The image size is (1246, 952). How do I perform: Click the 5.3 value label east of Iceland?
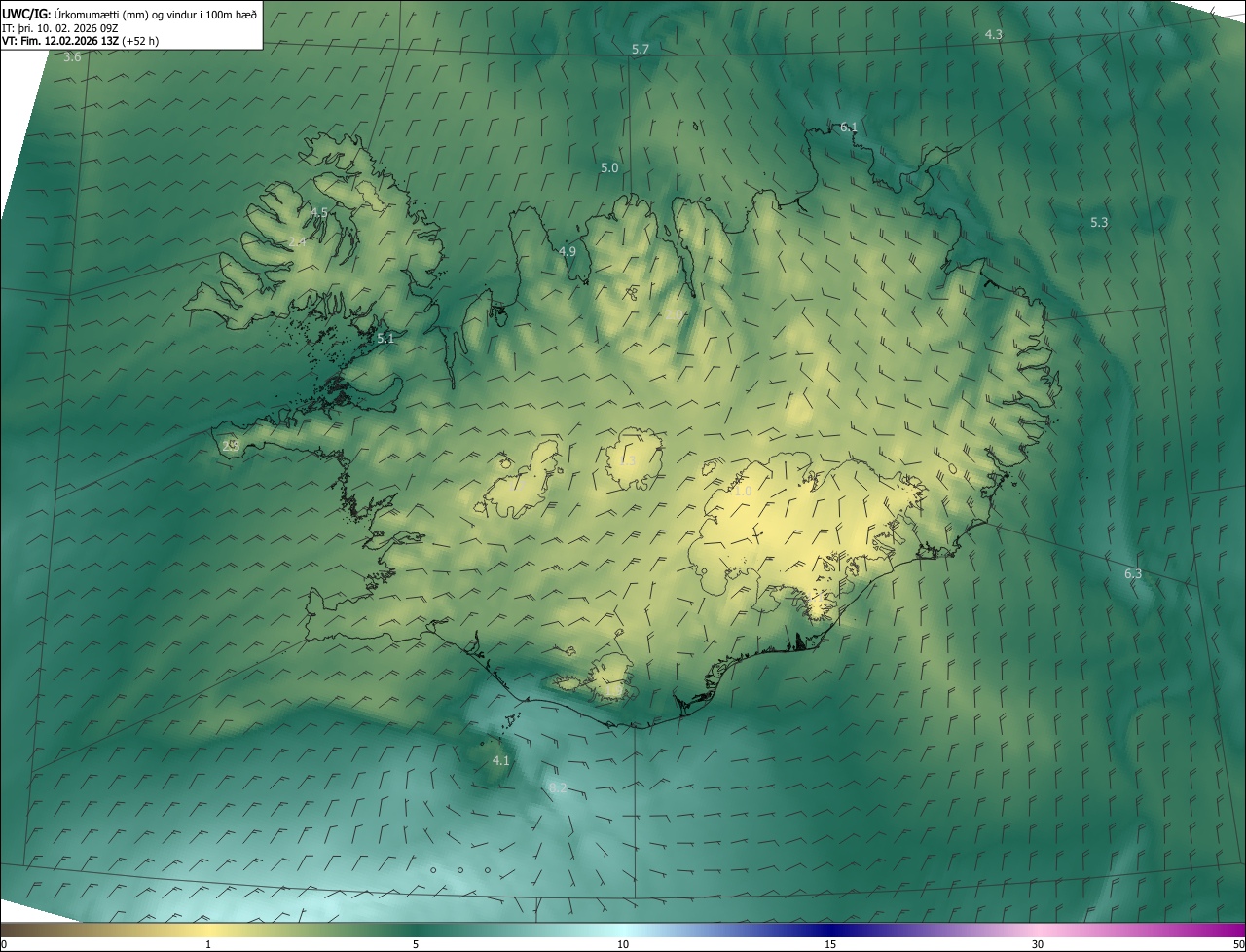point(1099,223)
